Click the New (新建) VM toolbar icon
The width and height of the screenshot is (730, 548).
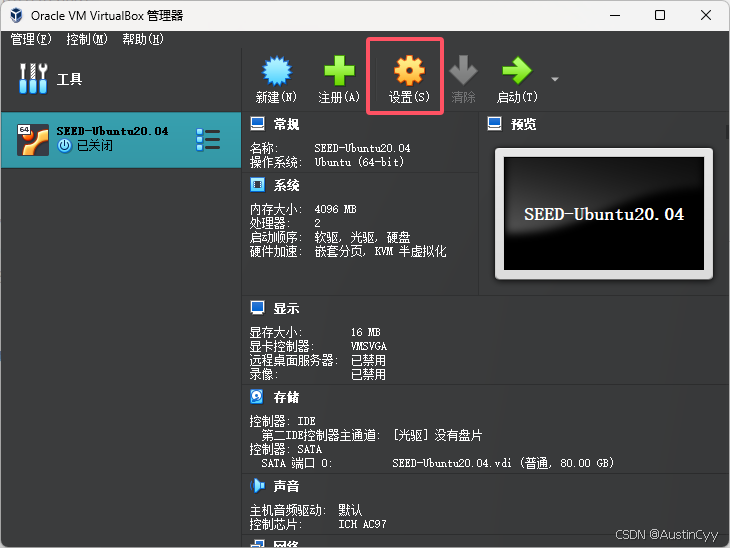[277, 71]
